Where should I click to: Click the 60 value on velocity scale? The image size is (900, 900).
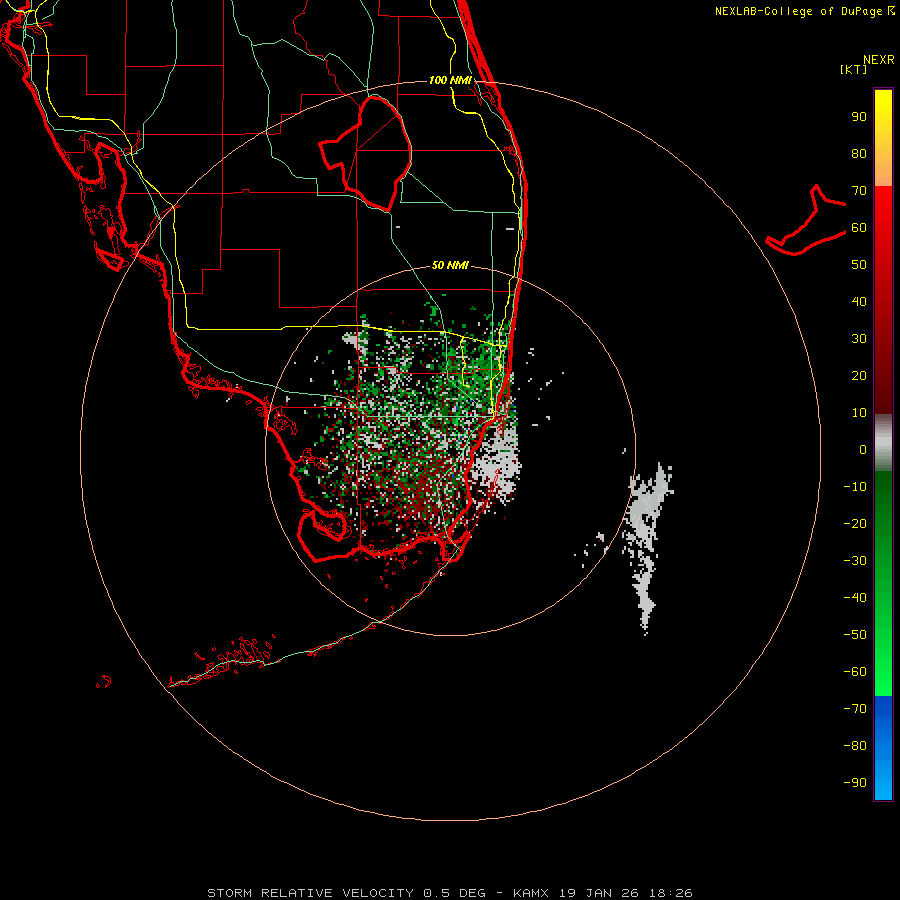859,228
